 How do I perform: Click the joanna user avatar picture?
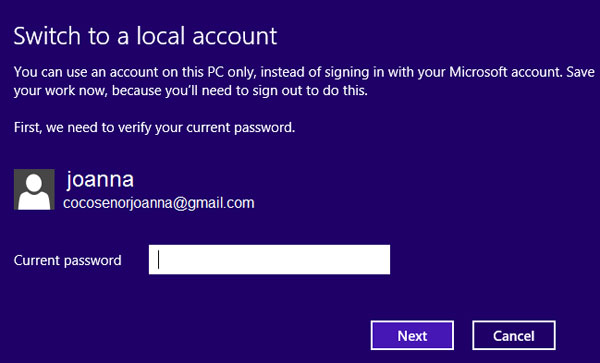[x=34, y=189]
